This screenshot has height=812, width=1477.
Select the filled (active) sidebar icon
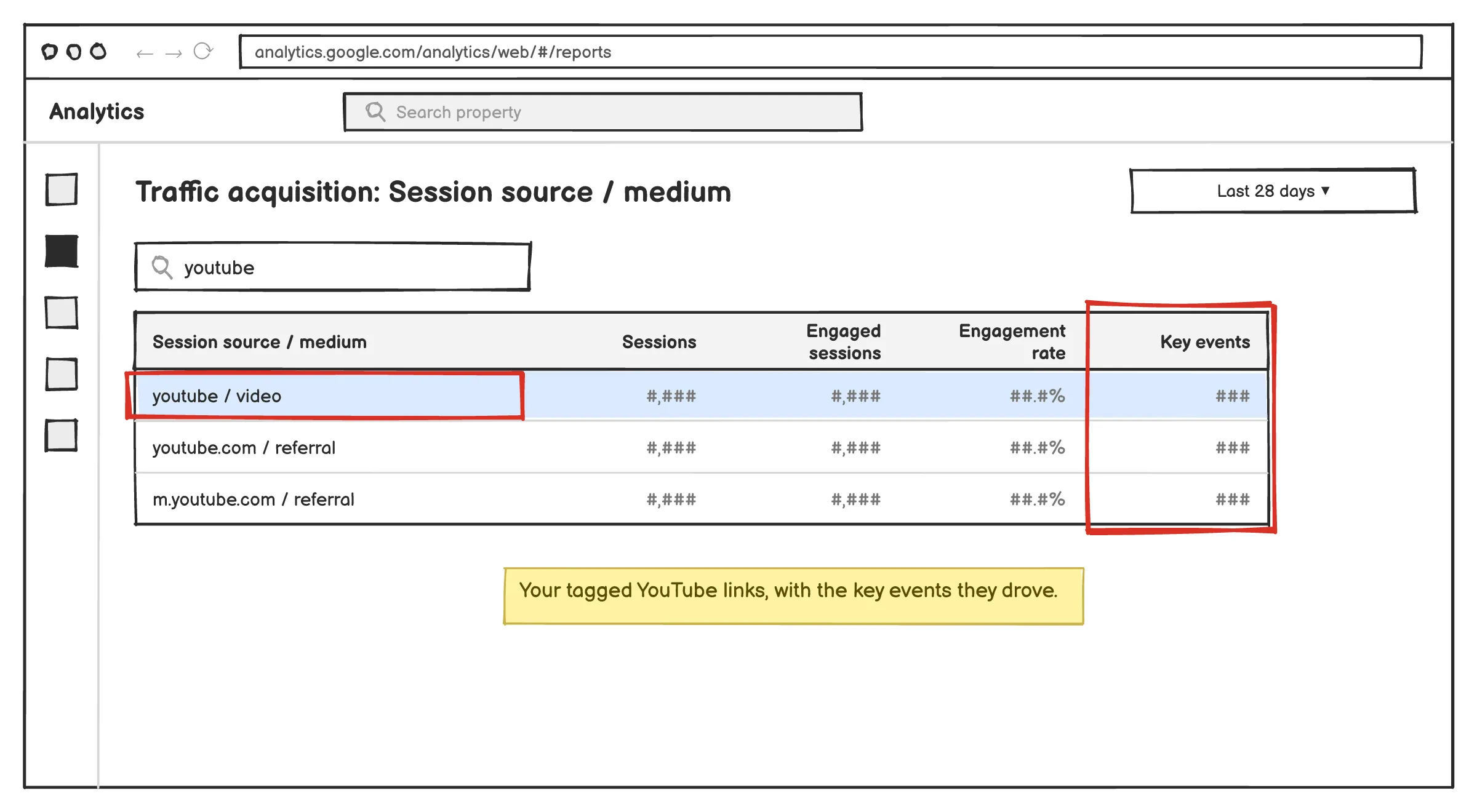point(62,251)
